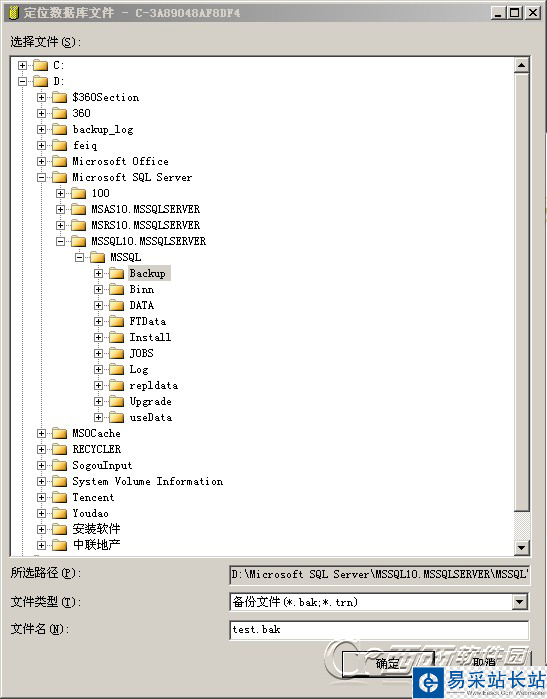Select the folder labeled 100

pyautogui.click(x=100, y=193)
